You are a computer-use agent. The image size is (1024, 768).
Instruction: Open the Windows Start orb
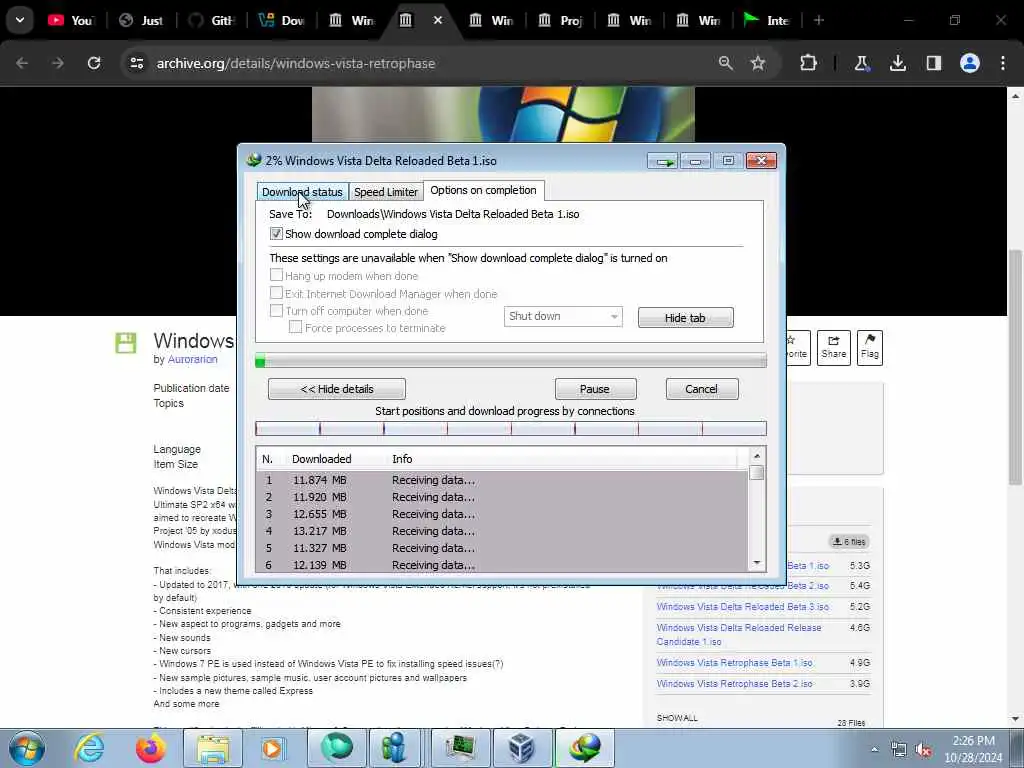pyautogui.click(x=27, y=748)
